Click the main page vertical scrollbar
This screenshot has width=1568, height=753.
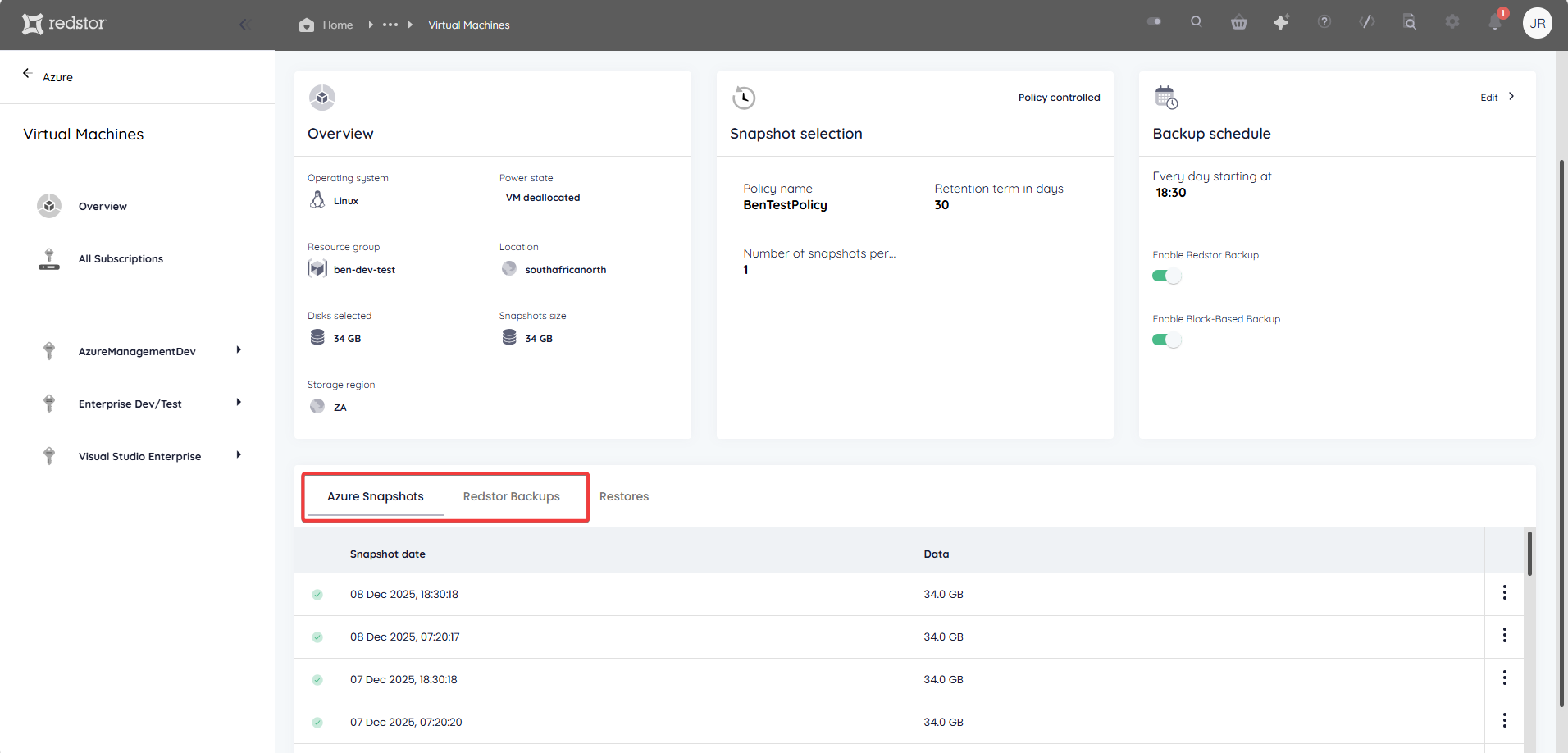coord(1561,433)
